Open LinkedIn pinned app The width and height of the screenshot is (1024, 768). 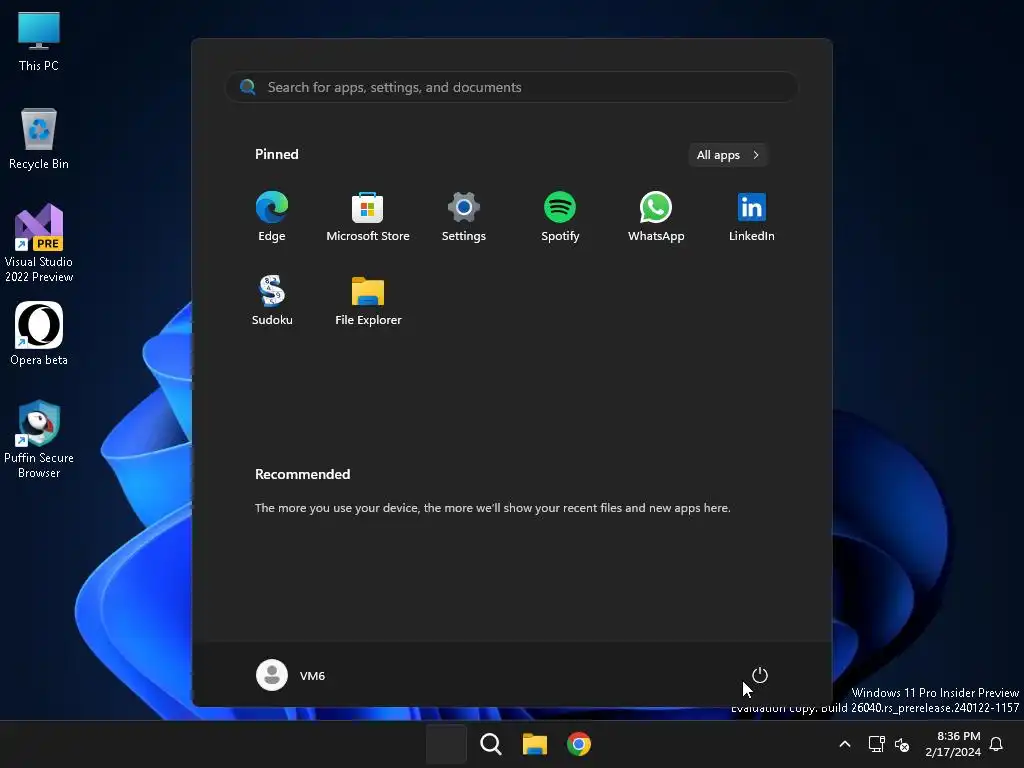click(752, 217)
